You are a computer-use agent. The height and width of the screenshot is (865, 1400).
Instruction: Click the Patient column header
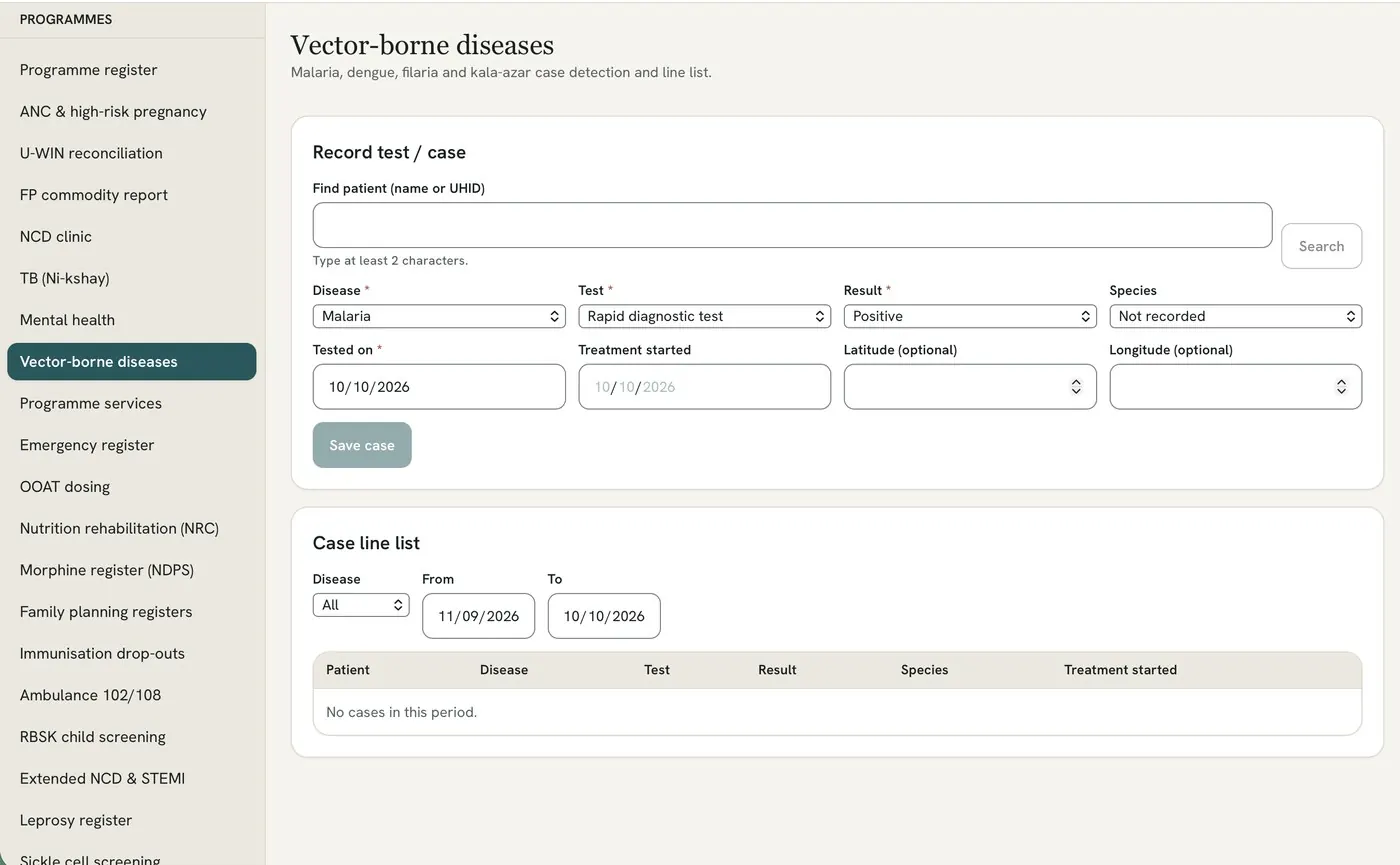click(348, 670)
